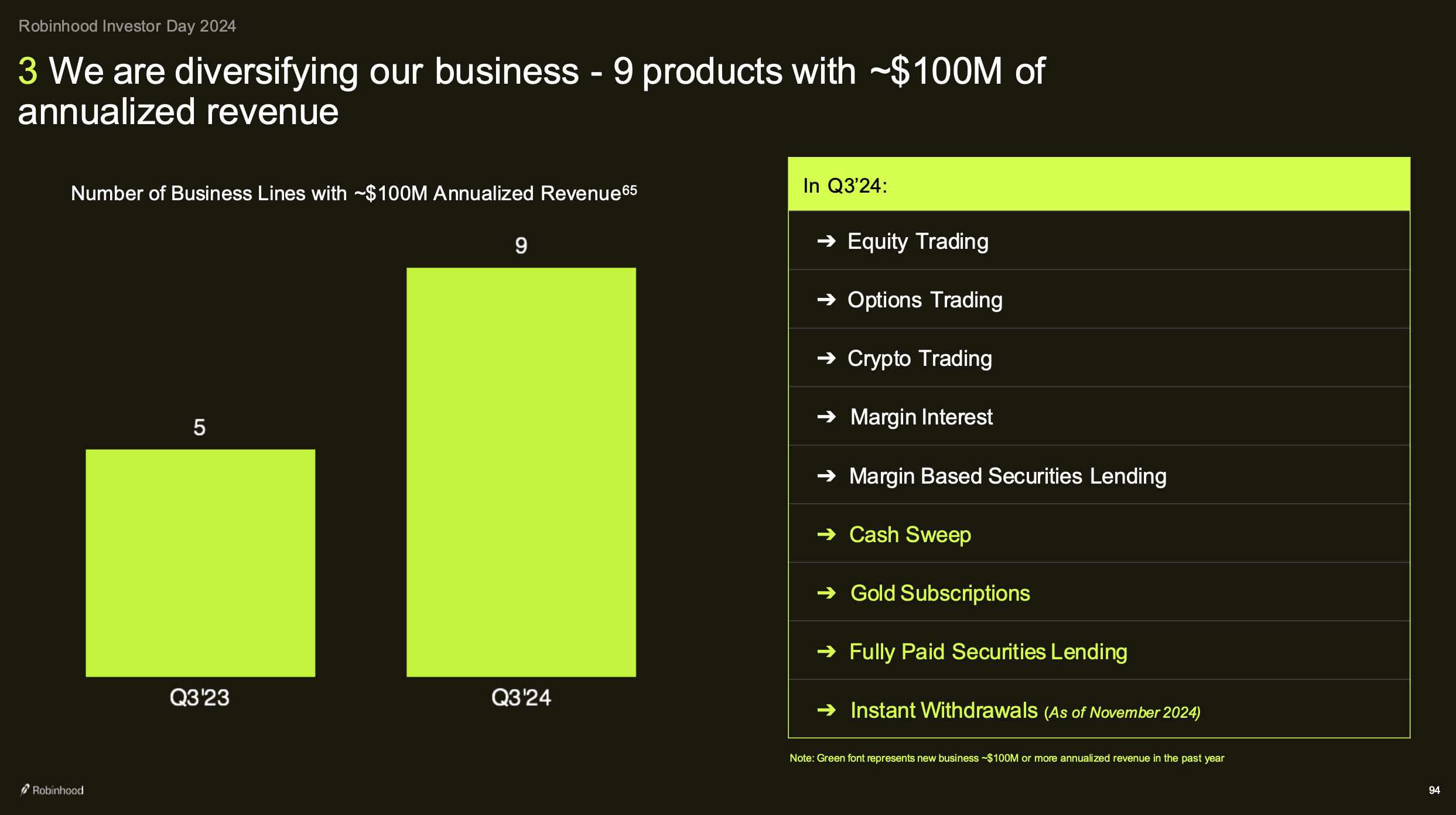
Task: Click the Robinhood feather logo in footer
Action: coord(25,790)
